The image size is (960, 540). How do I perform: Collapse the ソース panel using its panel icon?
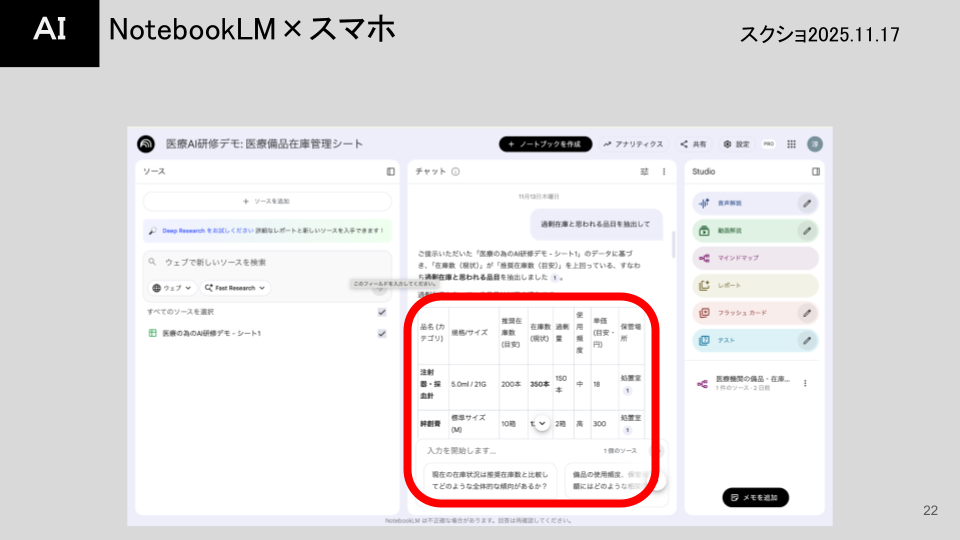[x=391, y=171]
